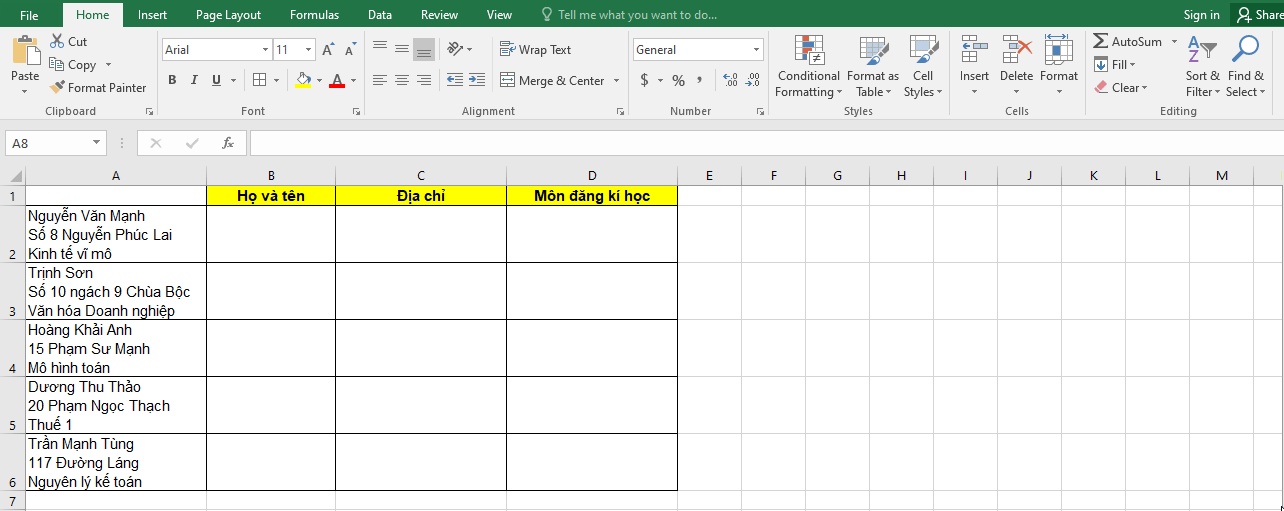
Task: Click the Insert Function fx icon
Action: pos(228,143)
